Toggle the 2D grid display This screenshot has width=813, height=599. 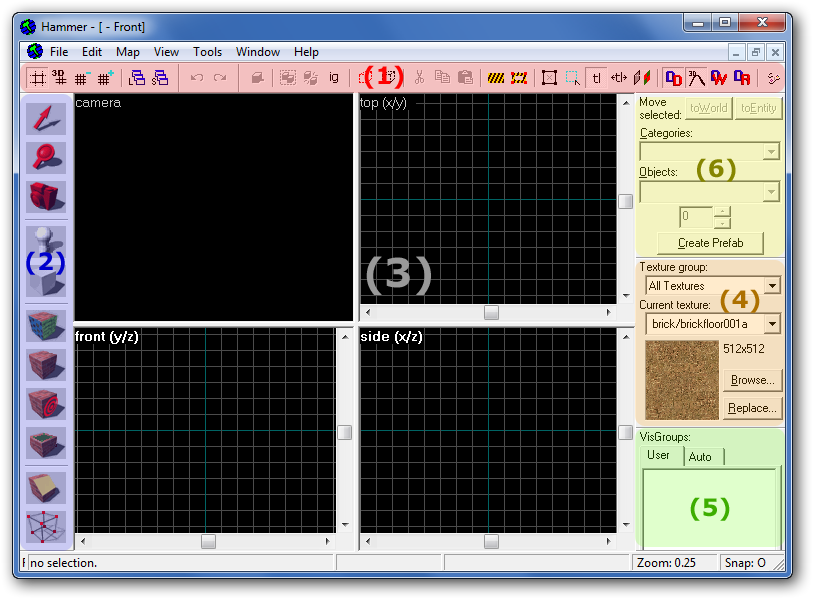[37, 78]
